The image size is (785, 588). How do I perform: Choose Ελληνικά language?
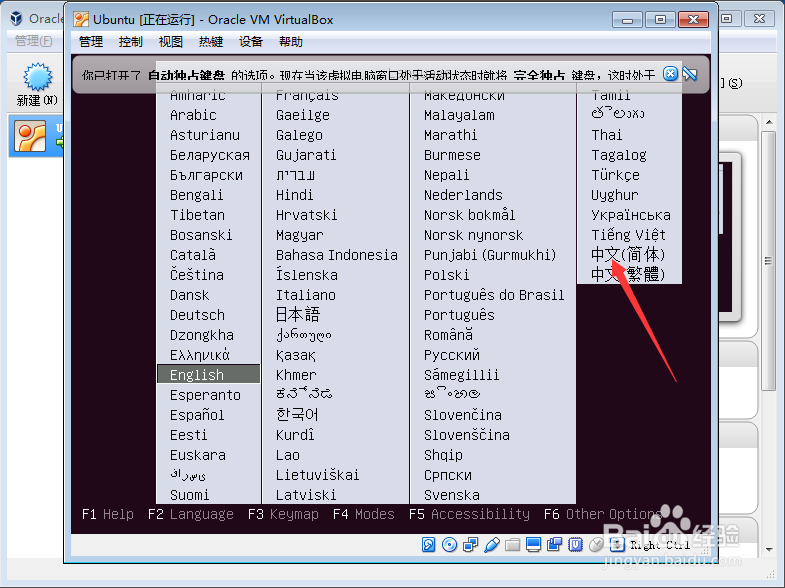200,355
